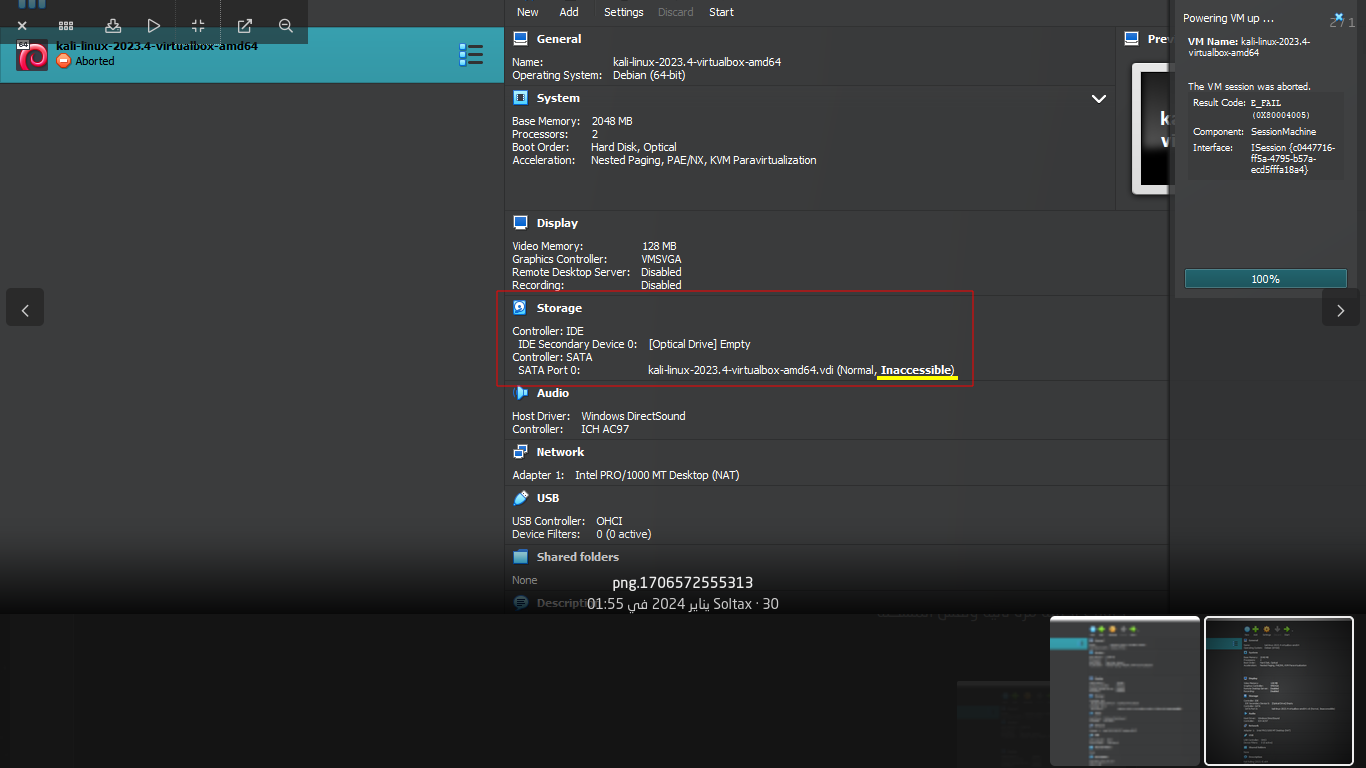Click the SessionMachine component text
This screenshot has width=1366, height=768.
click(x=1283, y=132)
